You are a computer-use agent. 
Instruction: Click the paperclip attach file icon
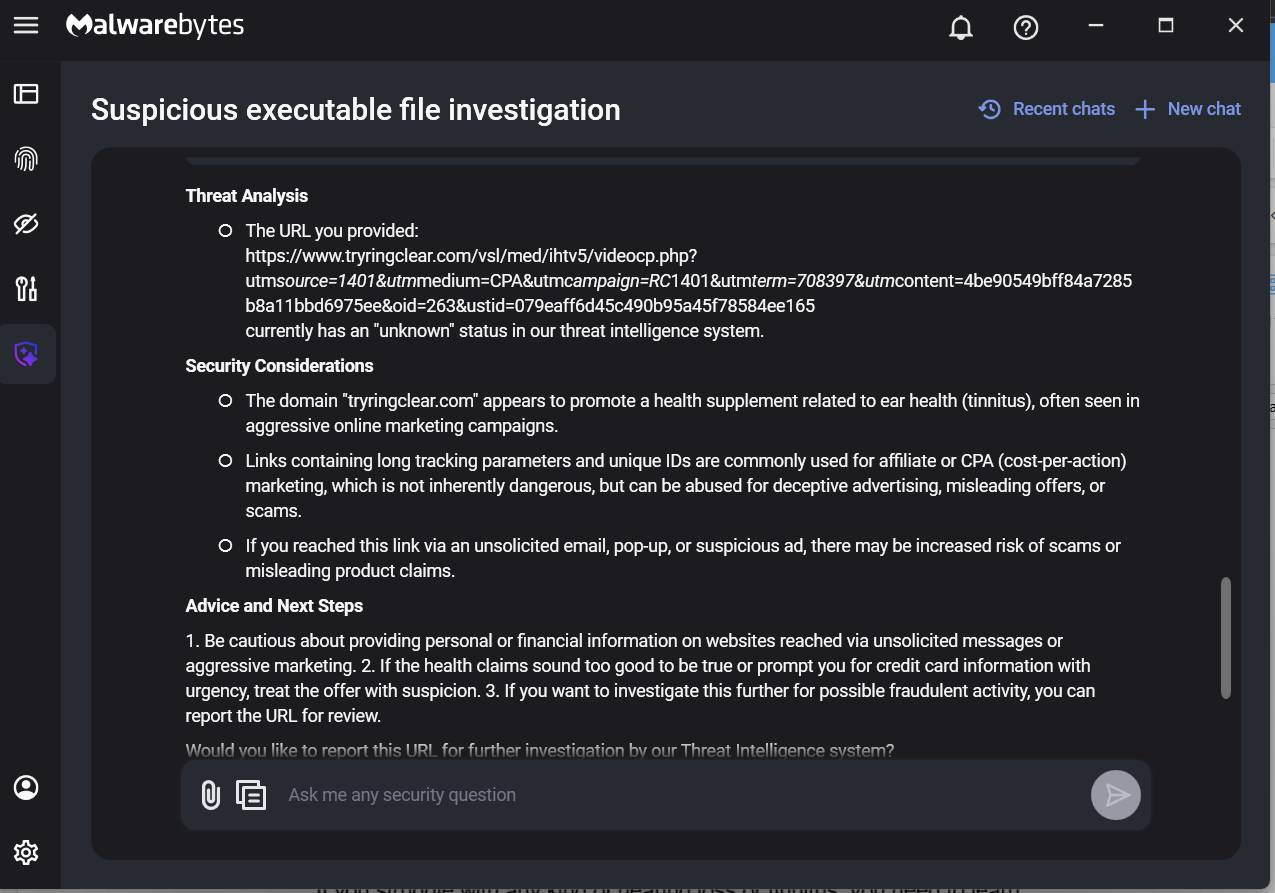pyautogui.click(x=210, y=795)
